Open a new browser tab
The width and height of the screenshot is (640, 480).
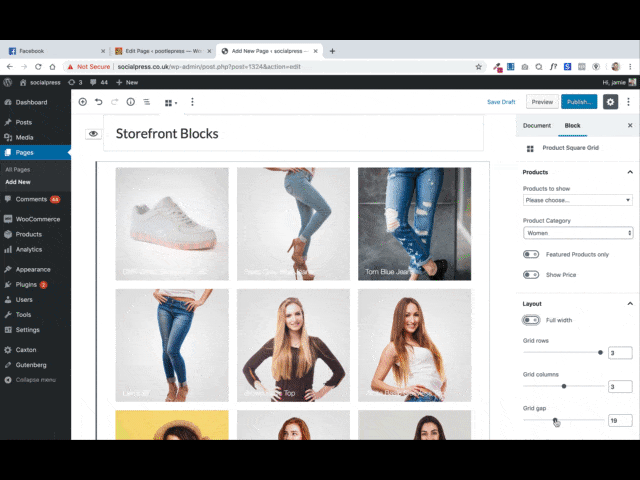(x=332, y=51)
